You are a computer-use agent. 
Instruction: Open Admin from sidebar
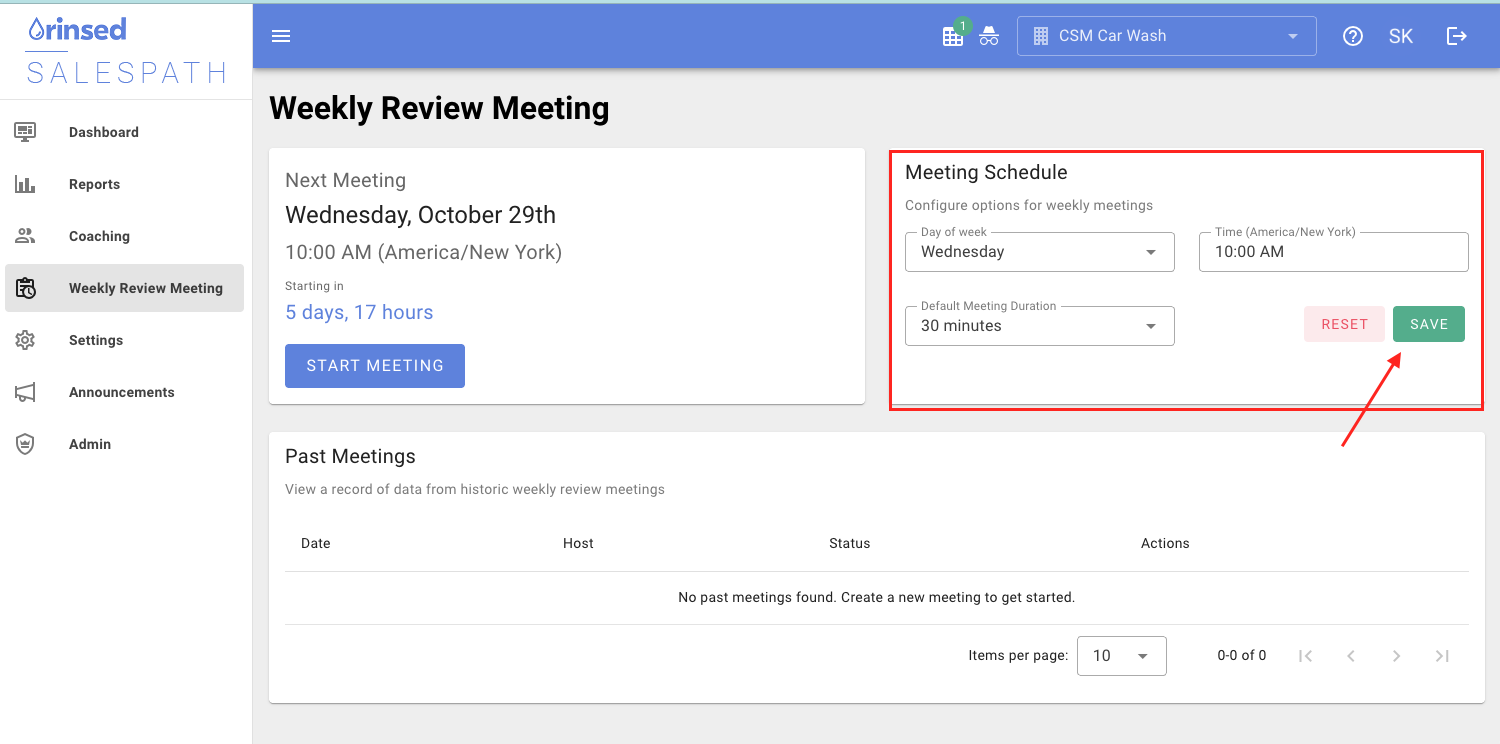tap(124, 444)
